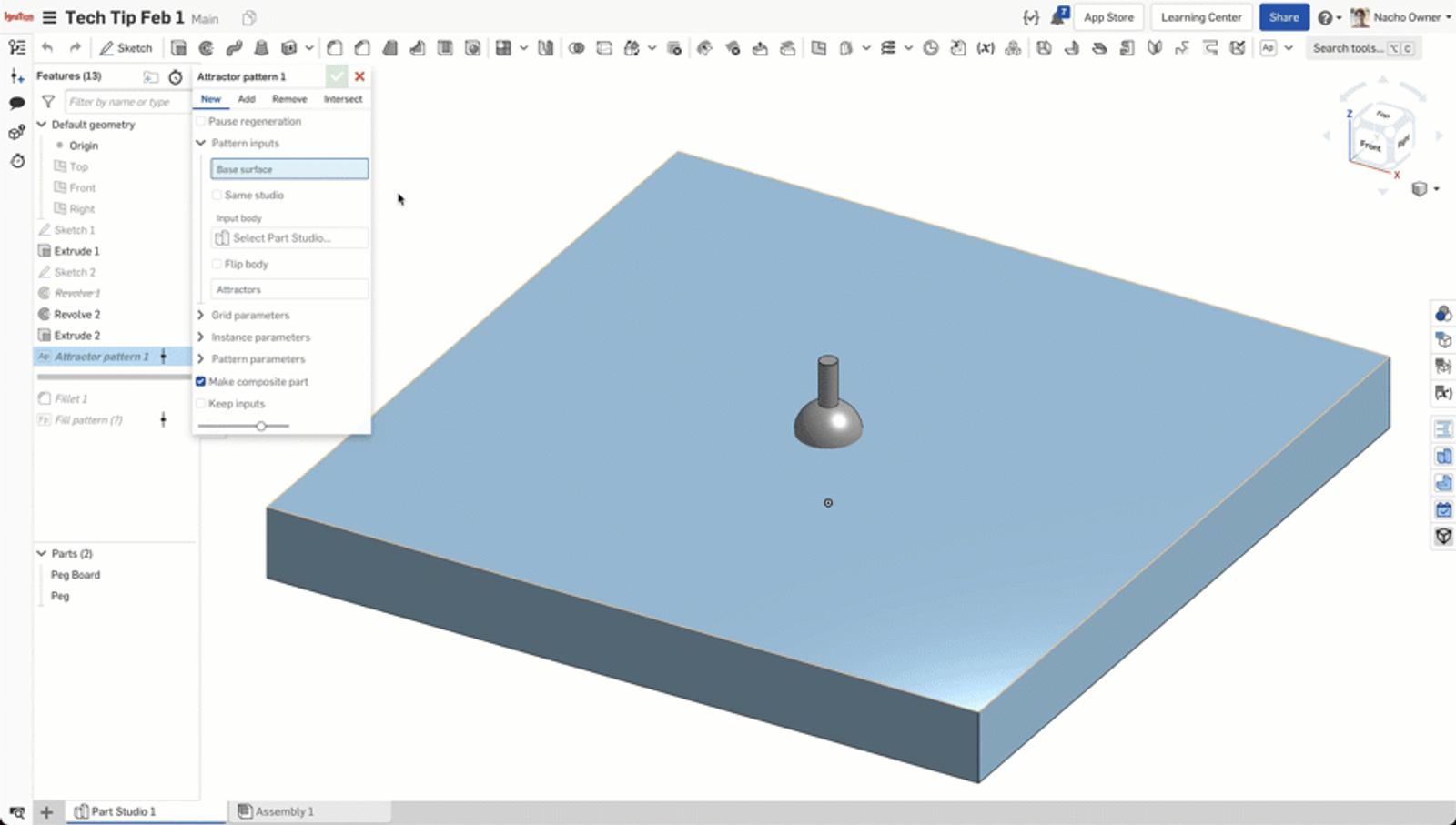Open the comments speech bubble icon
Image resolution: width=1456 pixels, height=825 pixels.
tap(16, 104)
